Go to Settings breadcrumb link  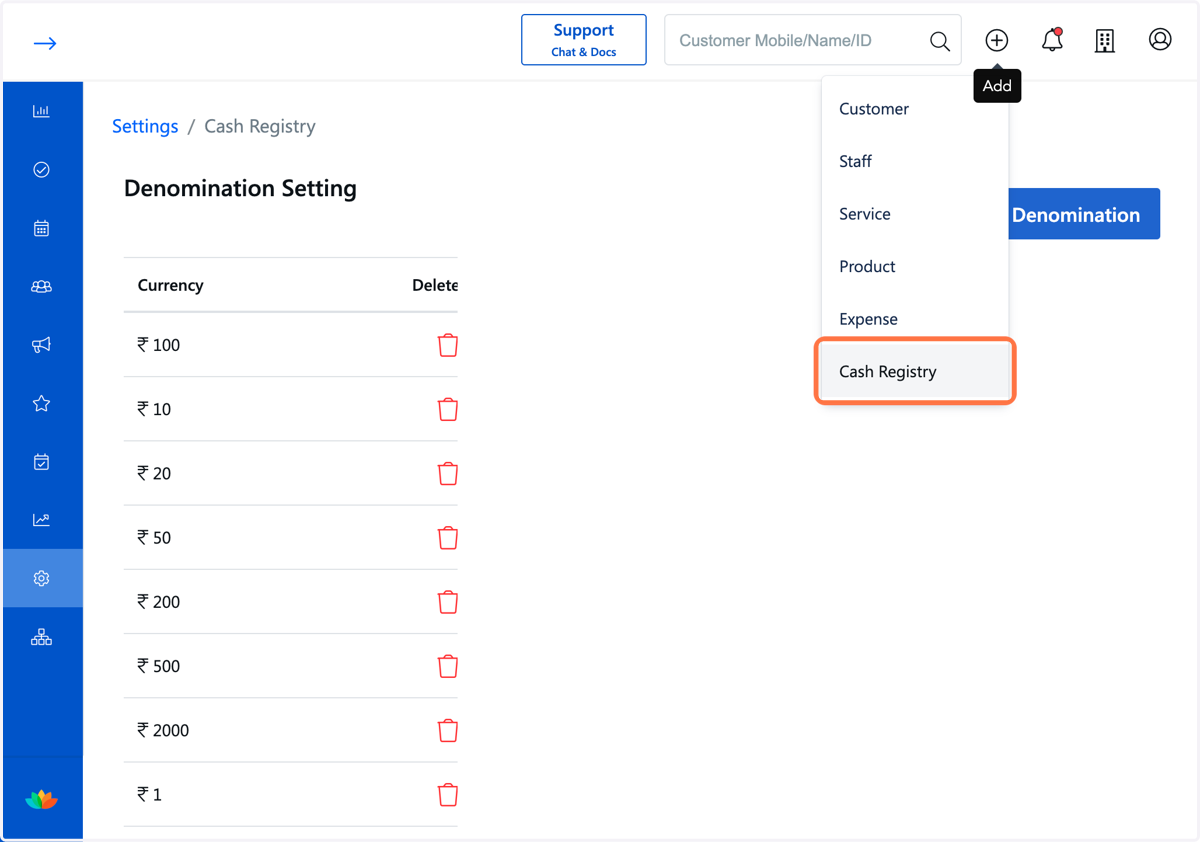click(145, 126)
